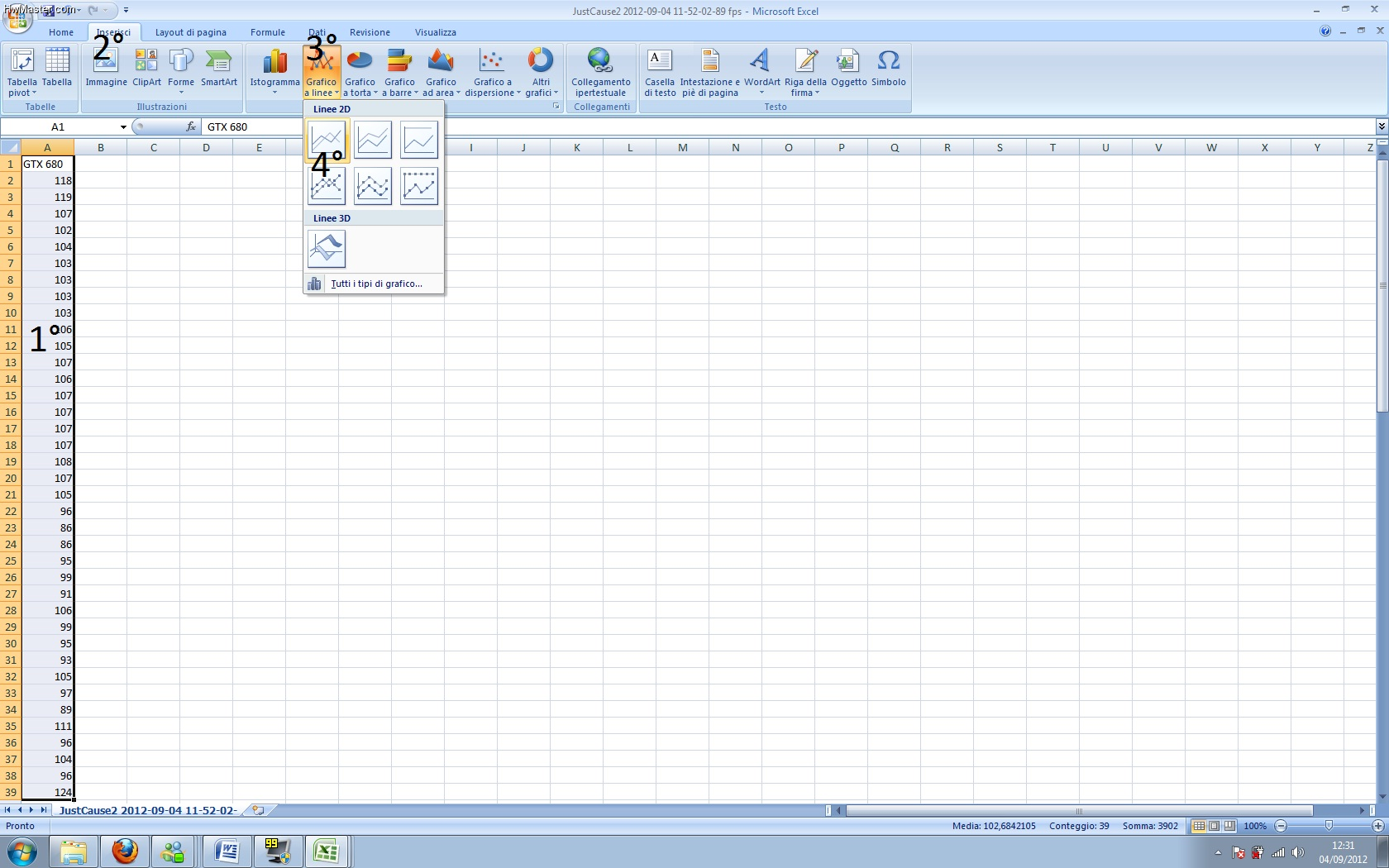Insert a Simbolo character
1389x868 pixels.
pos(889,68)
